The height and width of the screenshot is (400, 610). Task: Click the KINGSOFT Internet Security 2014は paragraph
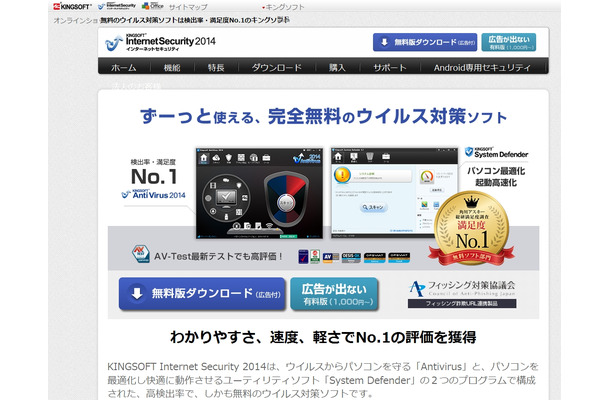point(323,380)
